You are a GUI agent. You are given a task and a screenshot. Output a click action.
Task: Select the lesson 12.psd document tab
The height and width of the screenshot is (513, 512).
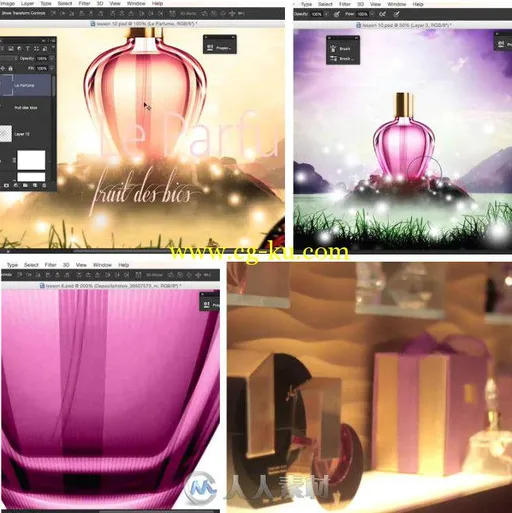point(143,24)
